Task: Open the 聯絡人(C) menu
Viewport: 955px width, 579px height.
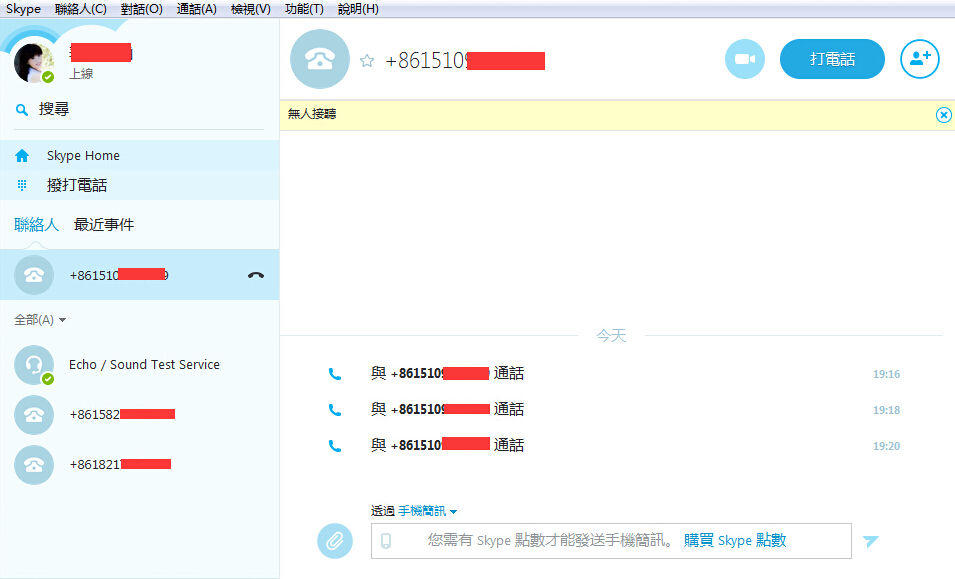Action: click(x=81, y=9)
